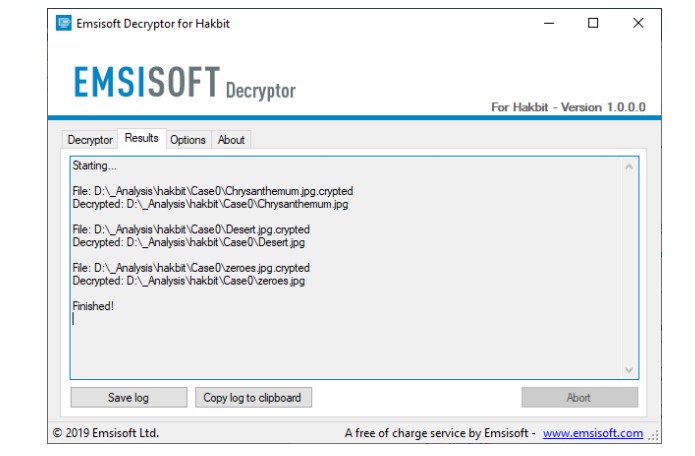Click the zeroes.jpg.crypted file line
Viewport: 695px width, 456px height.
pyautogui.click(x=191, y=268)
